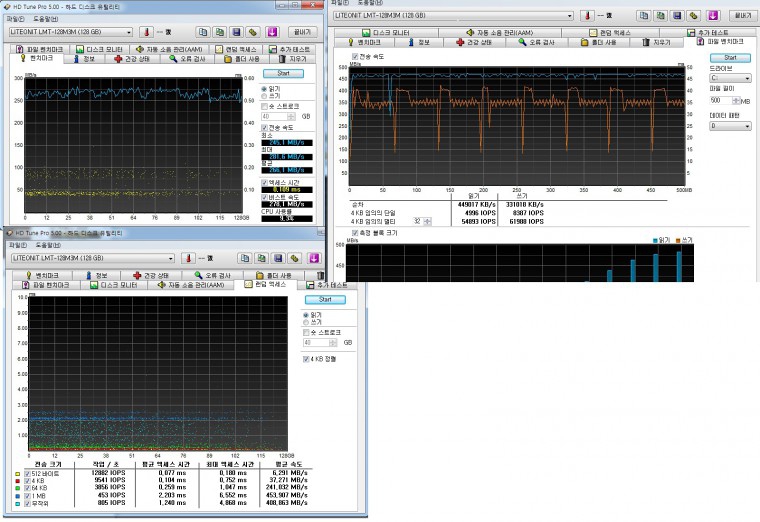
Task: Copy text icon in random access window
Action: (x=245, y=258)
